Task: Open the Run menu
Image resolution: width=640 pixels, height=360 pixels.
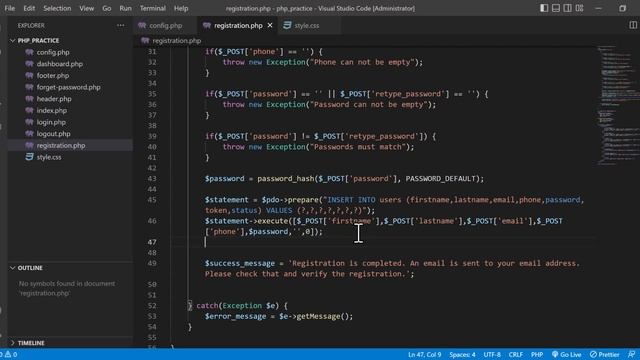Action: (125, 8)
